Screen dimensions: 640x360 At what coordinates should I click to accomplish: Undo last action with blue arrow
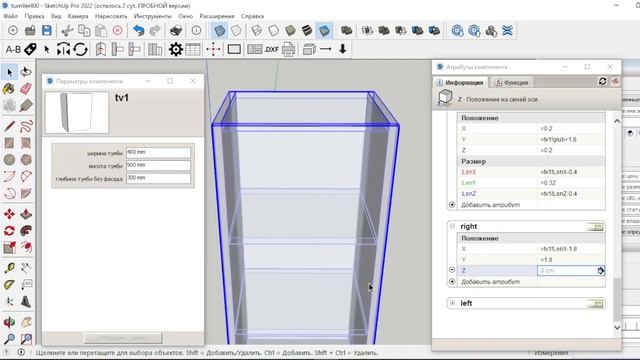(138, 31)
